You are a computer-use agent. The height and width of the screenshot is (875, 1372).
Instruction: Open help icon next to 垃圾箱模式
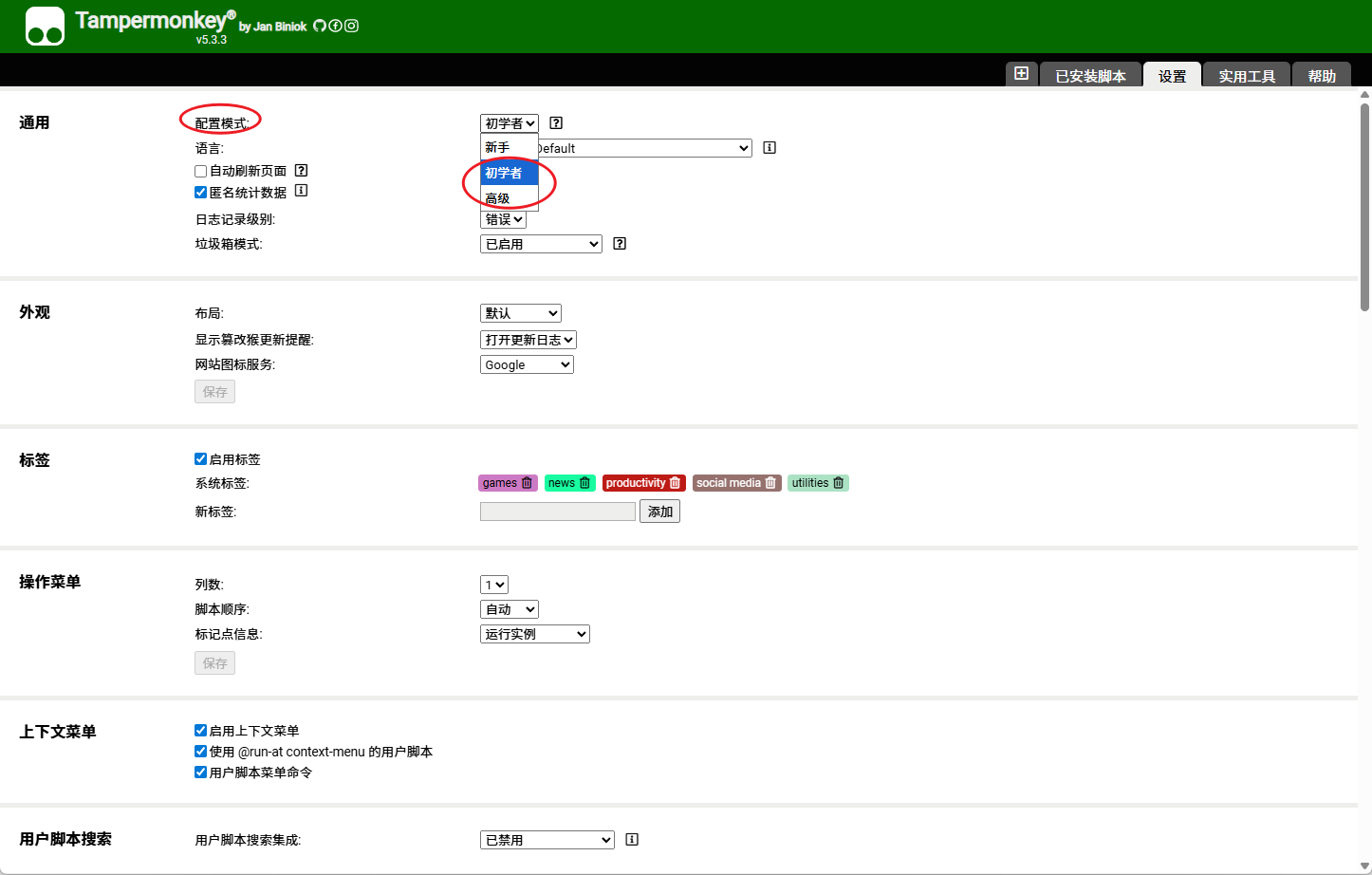[x=620, y=244]
